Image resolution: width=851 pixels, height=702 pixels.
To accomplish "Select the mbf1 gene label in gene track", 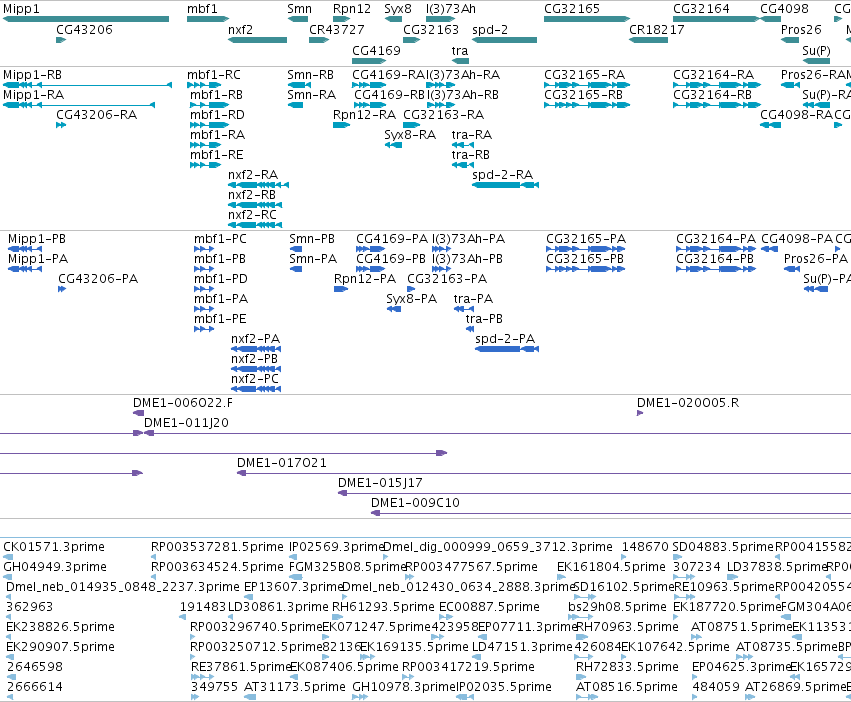I will (202, 9).
